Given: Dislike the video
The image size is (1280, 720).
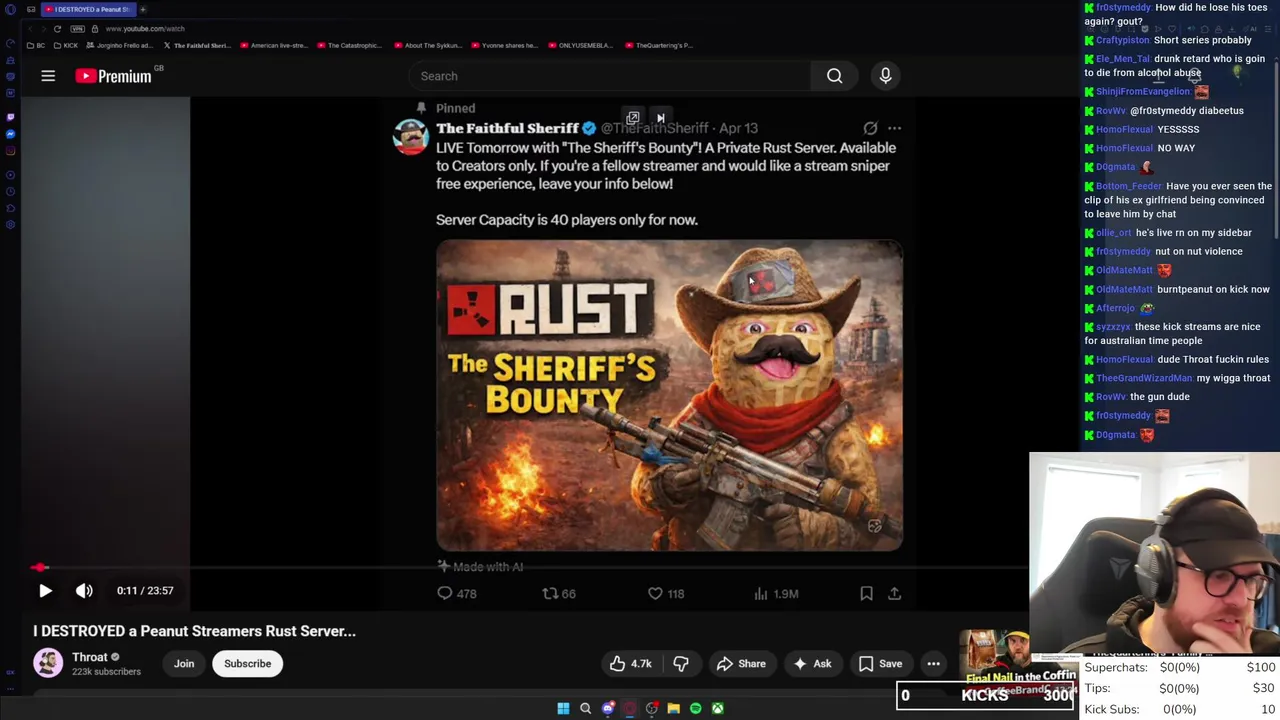Looking at the screenshot, I should (x=681, y=664).
